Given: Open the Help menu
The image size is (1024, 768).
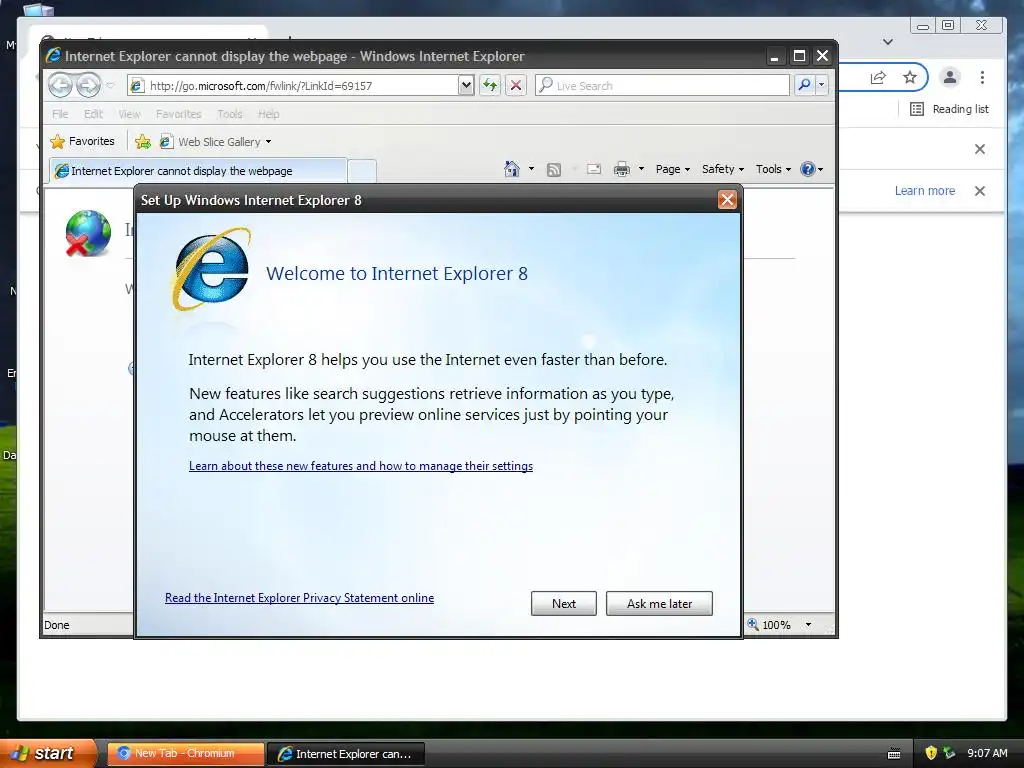Looking at the screenshot, I should (268, 114).
